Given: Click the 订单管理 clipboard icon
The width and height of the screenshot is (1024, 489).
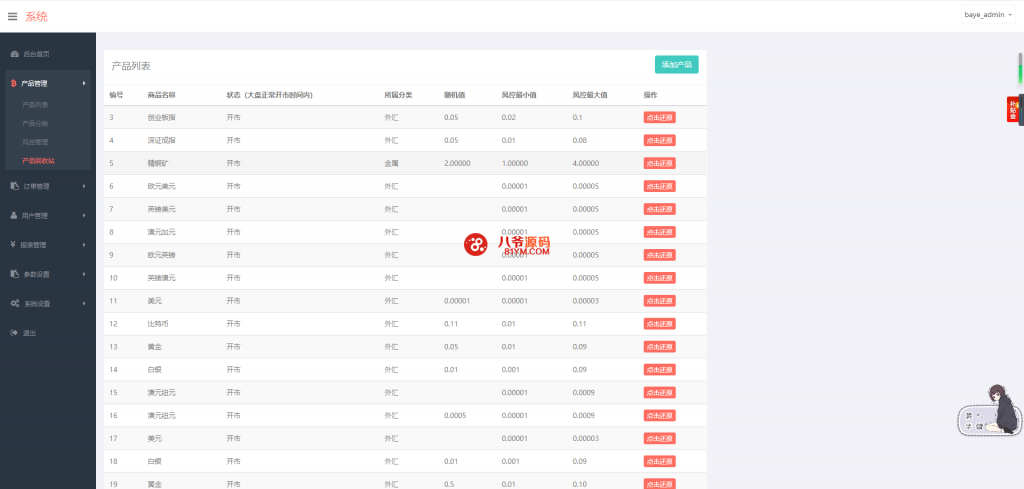Looking at the screenshot, I should click(14, 186).
